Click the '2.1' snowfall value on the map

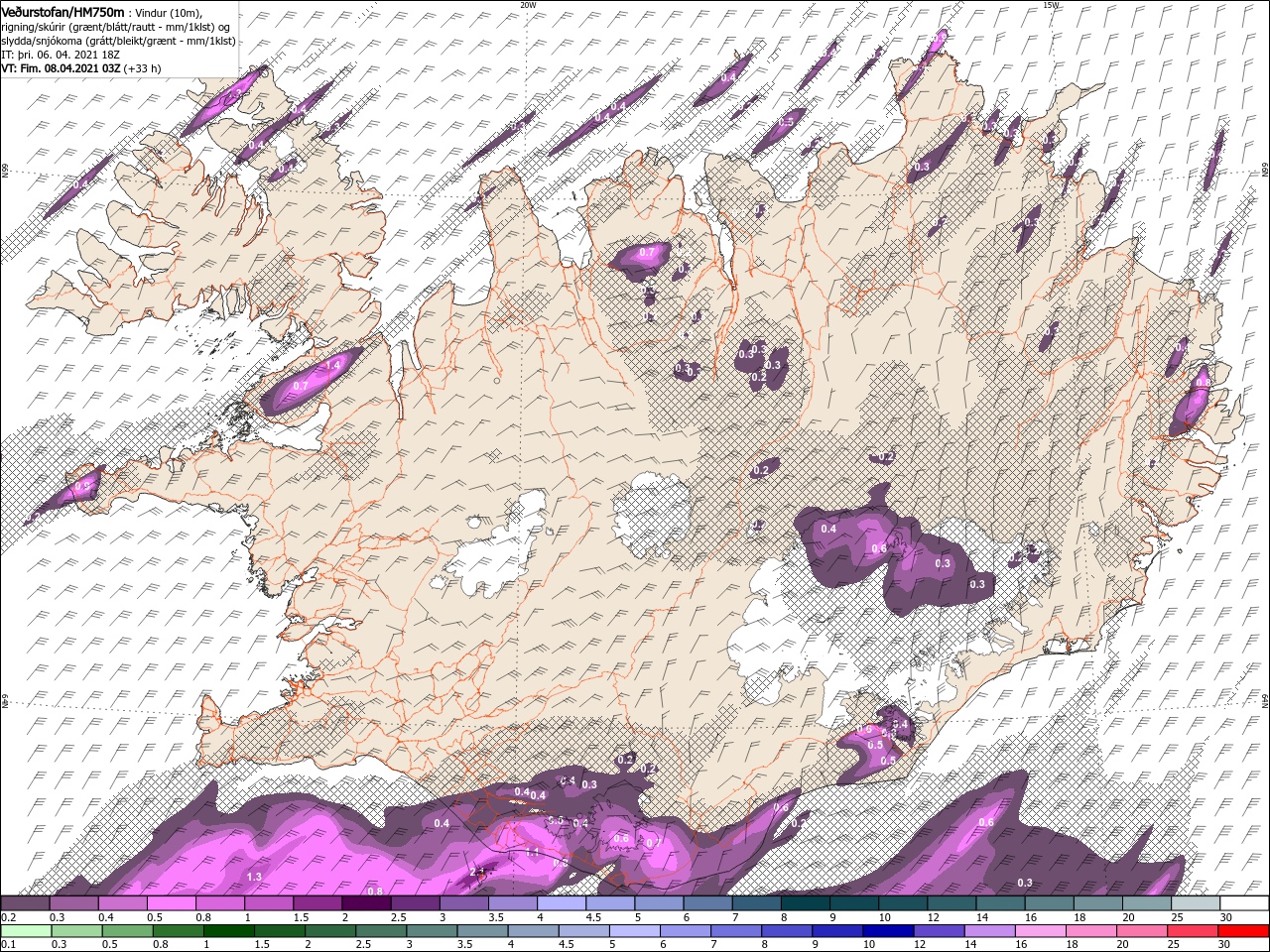(477, 871)
